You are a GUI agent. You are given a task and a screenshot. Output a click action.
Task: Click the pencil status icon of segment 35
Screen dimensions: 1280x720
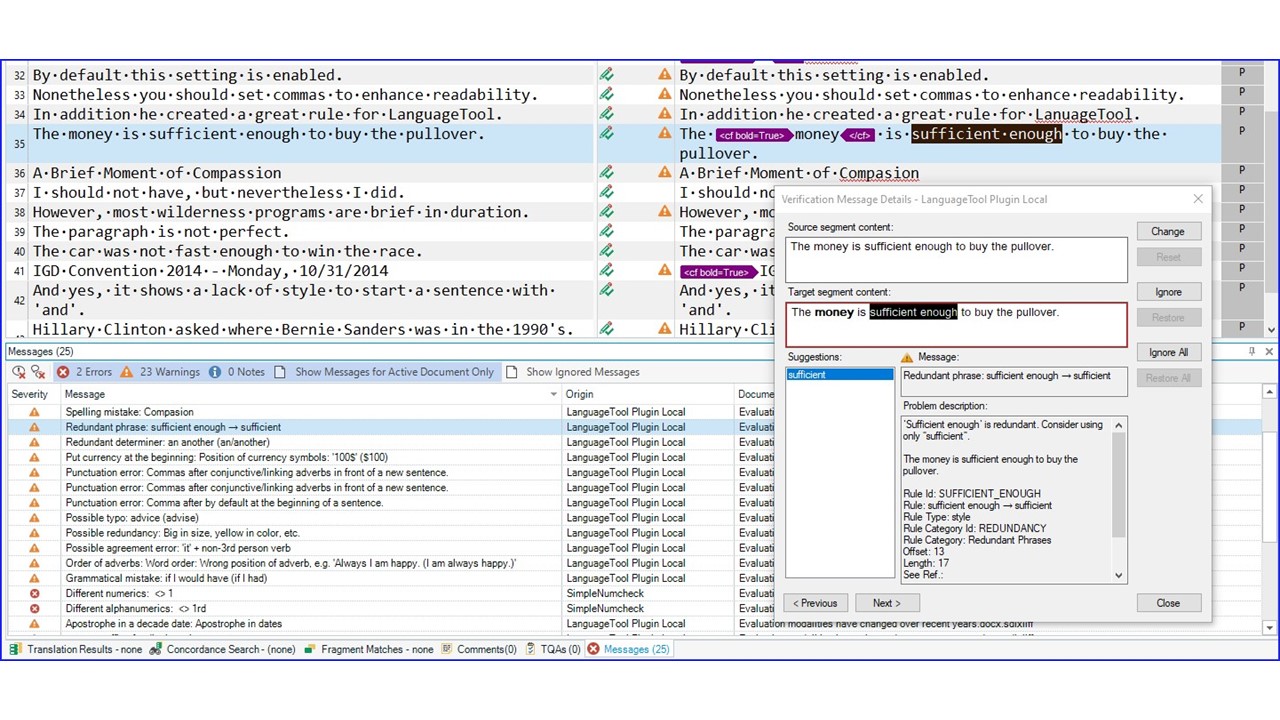[606, 133]
